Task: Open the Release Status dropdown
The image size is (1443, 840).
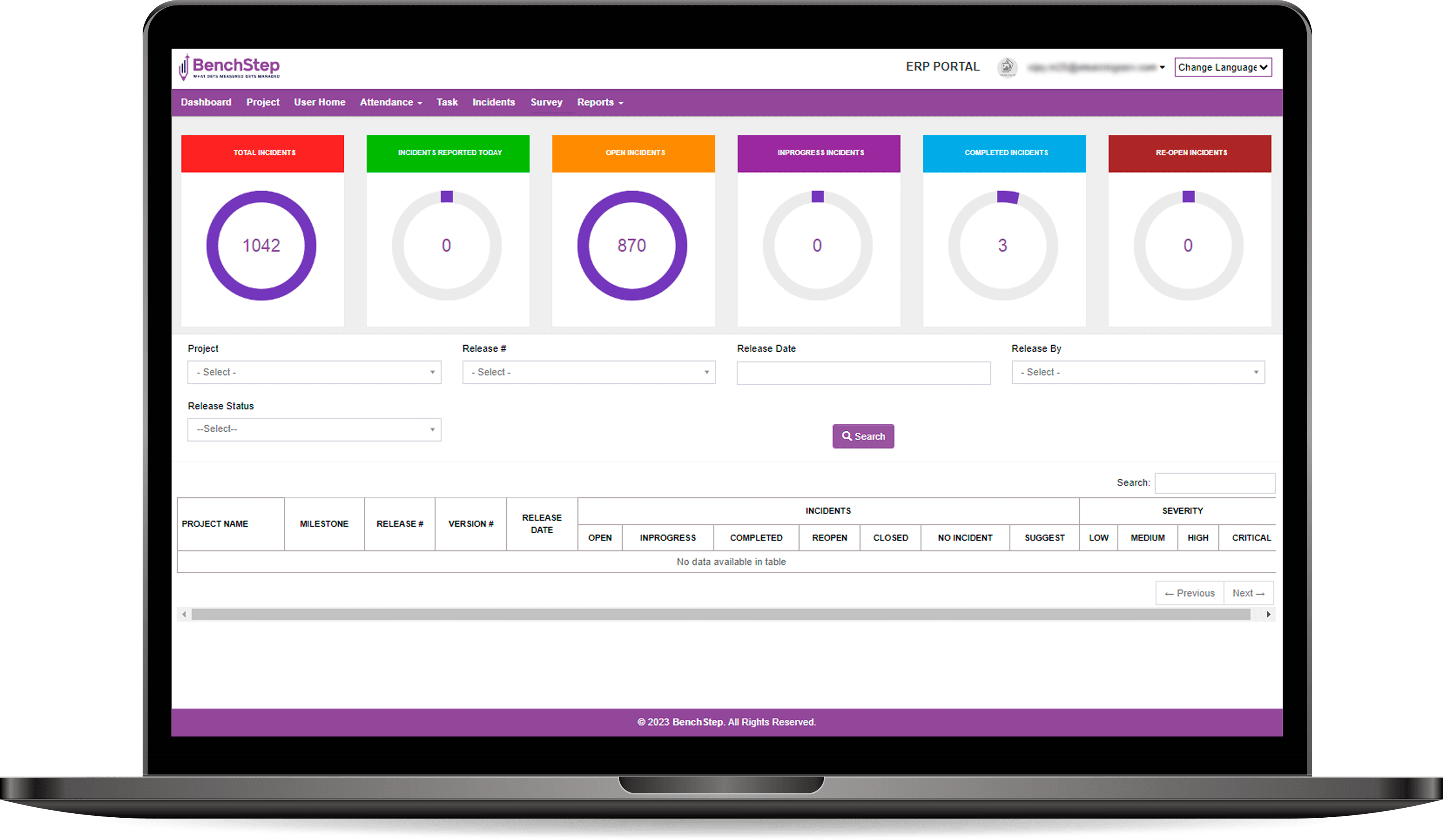Action: click(314, 429)
